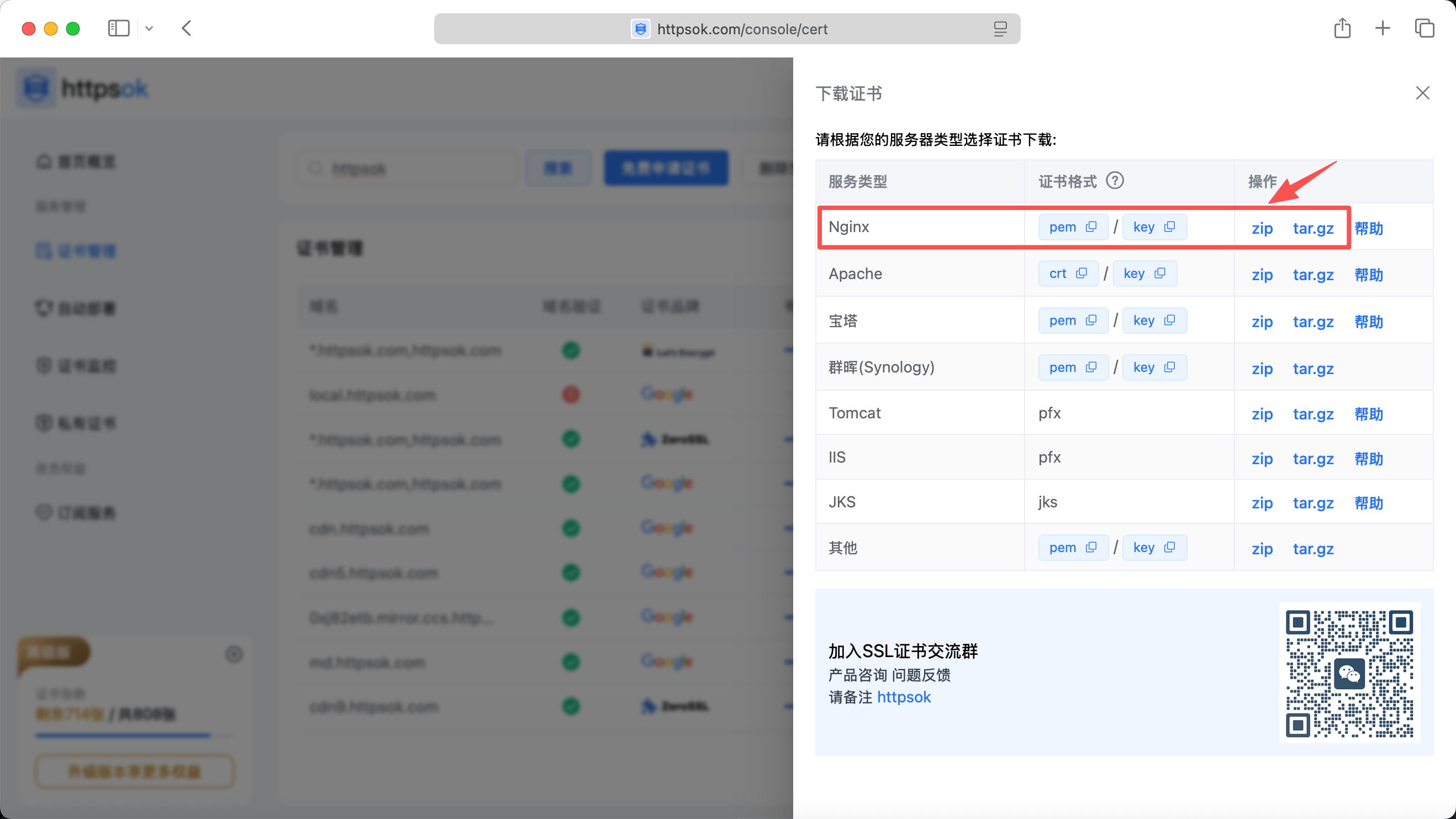Toggle the Safari sidebar
Image resolution: width=1456 pixels, height=819 pixels.
click(x=118, y=28)
